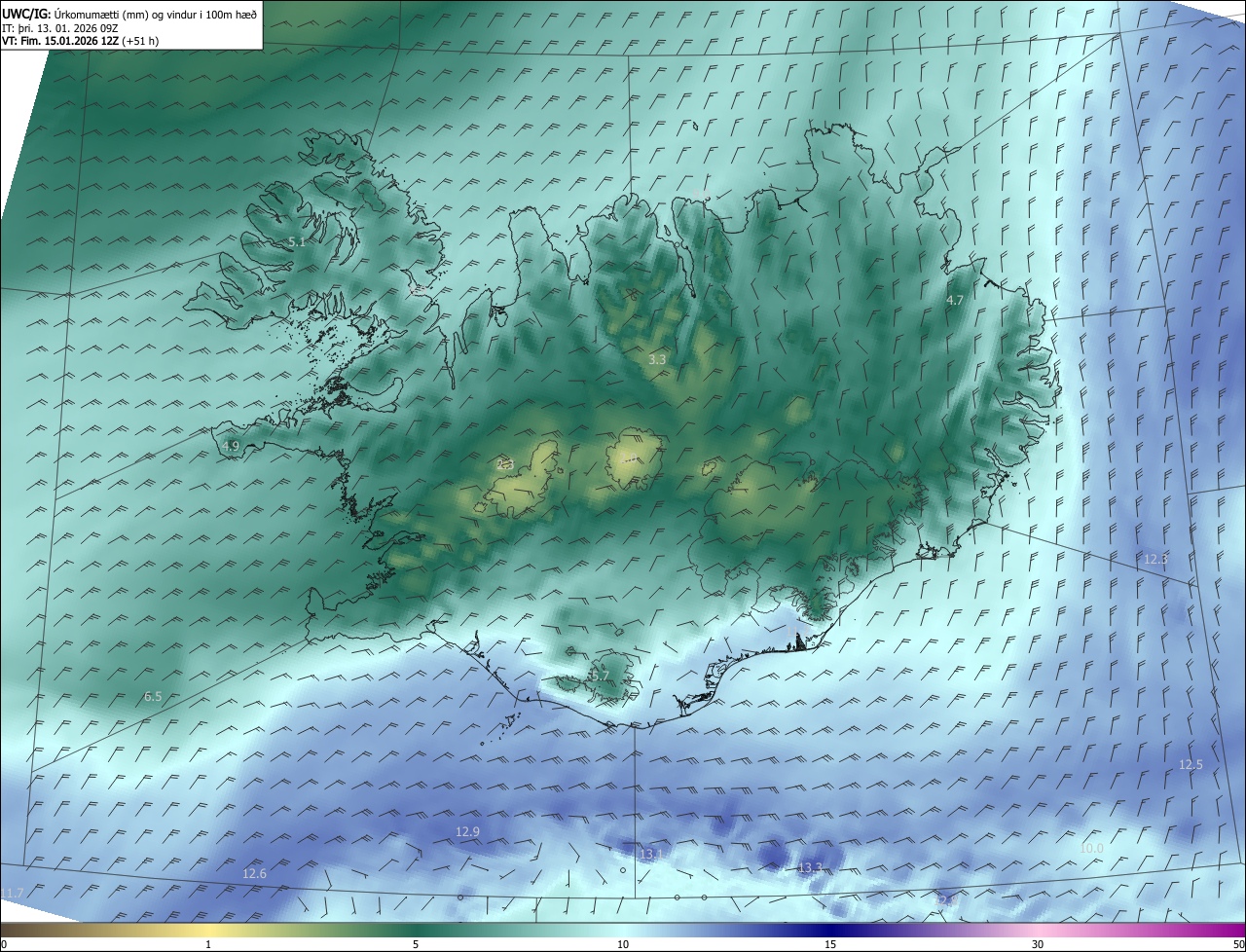This screenshot has width=1246, height=952.
Task: Click the 12.9 value south of Iceland
Action: click(x=467, y=831)
